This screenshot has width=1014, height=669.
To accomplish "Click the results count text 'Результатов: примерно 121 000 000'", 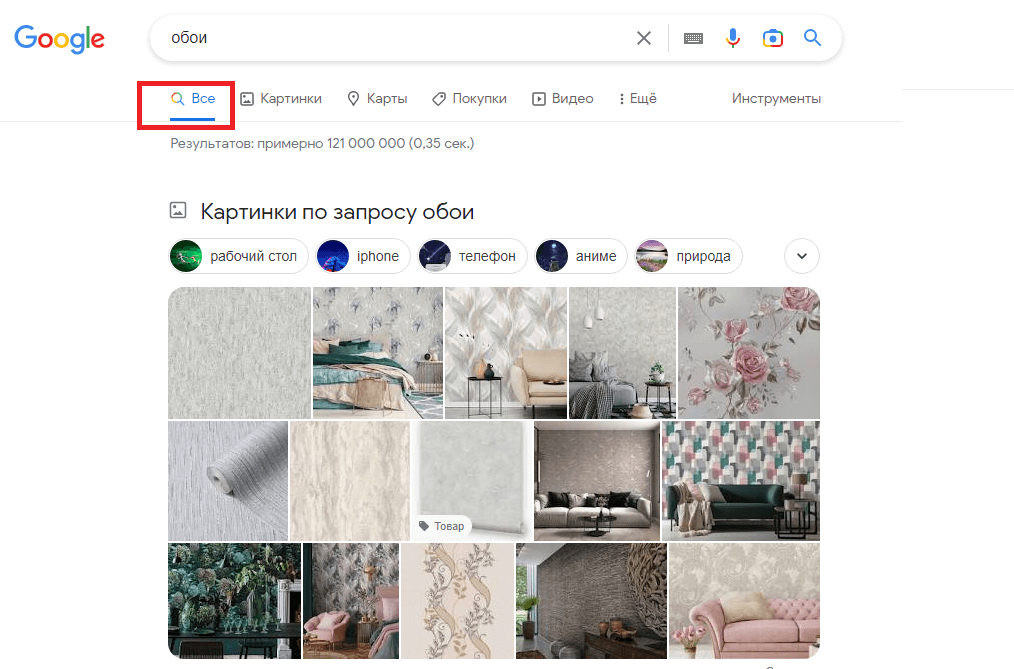I will click(288, 143).
